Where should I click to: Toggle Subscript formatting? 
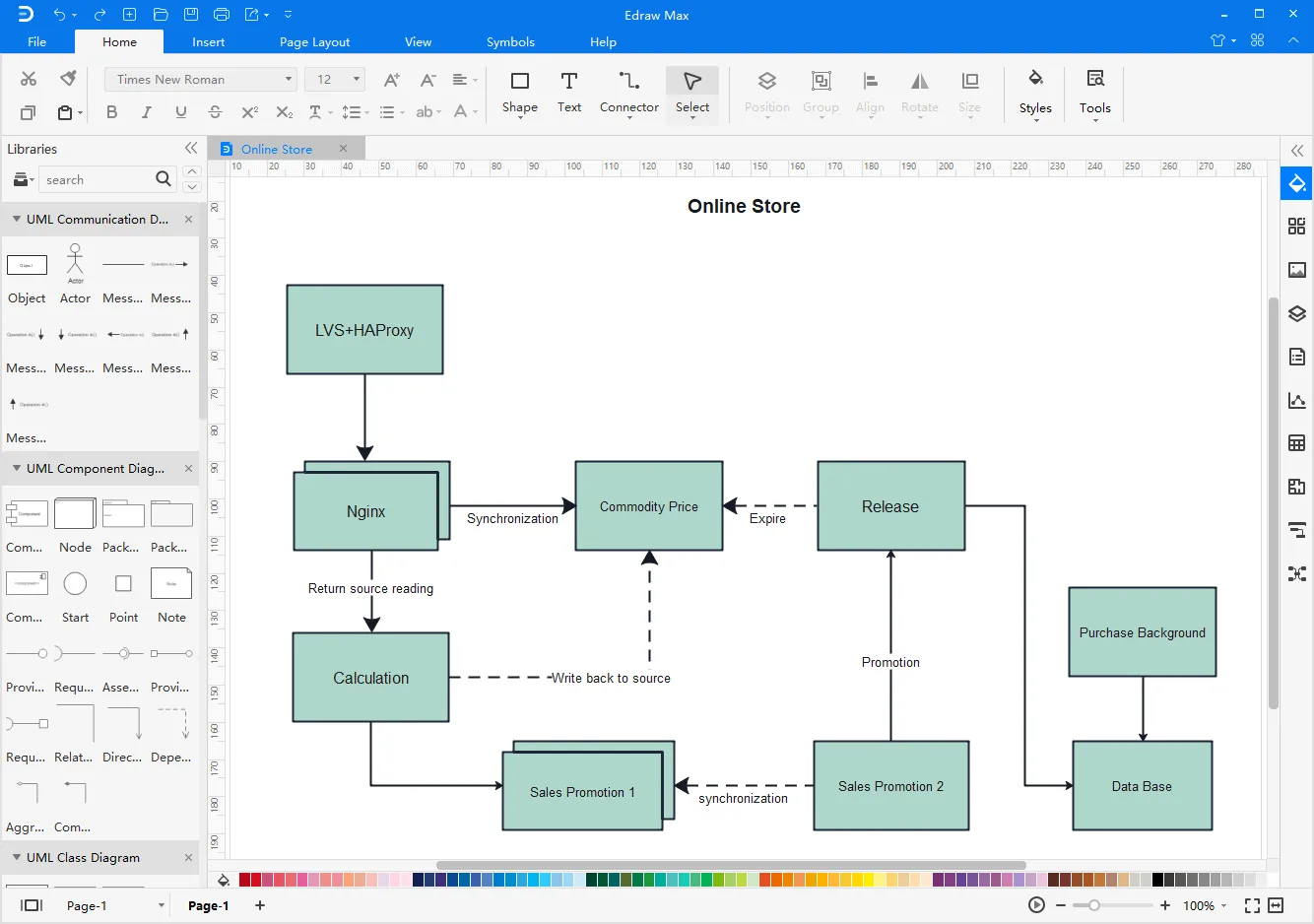pyautogui.click(x=284, y=112)
